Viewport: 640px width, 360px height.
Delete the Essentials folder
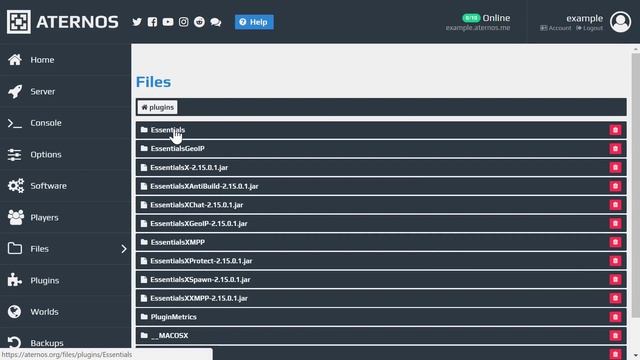[x=615, y=130]
